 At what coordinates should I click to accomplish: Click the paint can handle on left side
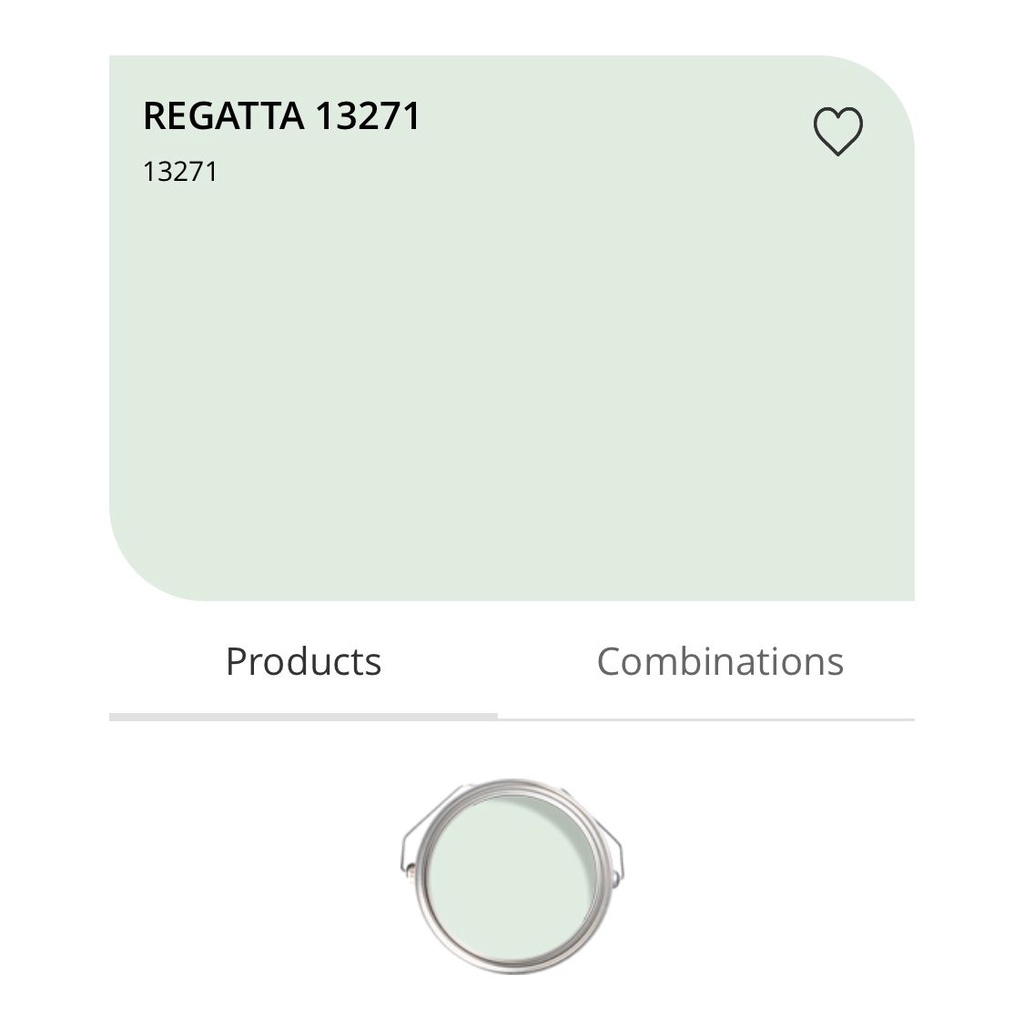(406, 849)
